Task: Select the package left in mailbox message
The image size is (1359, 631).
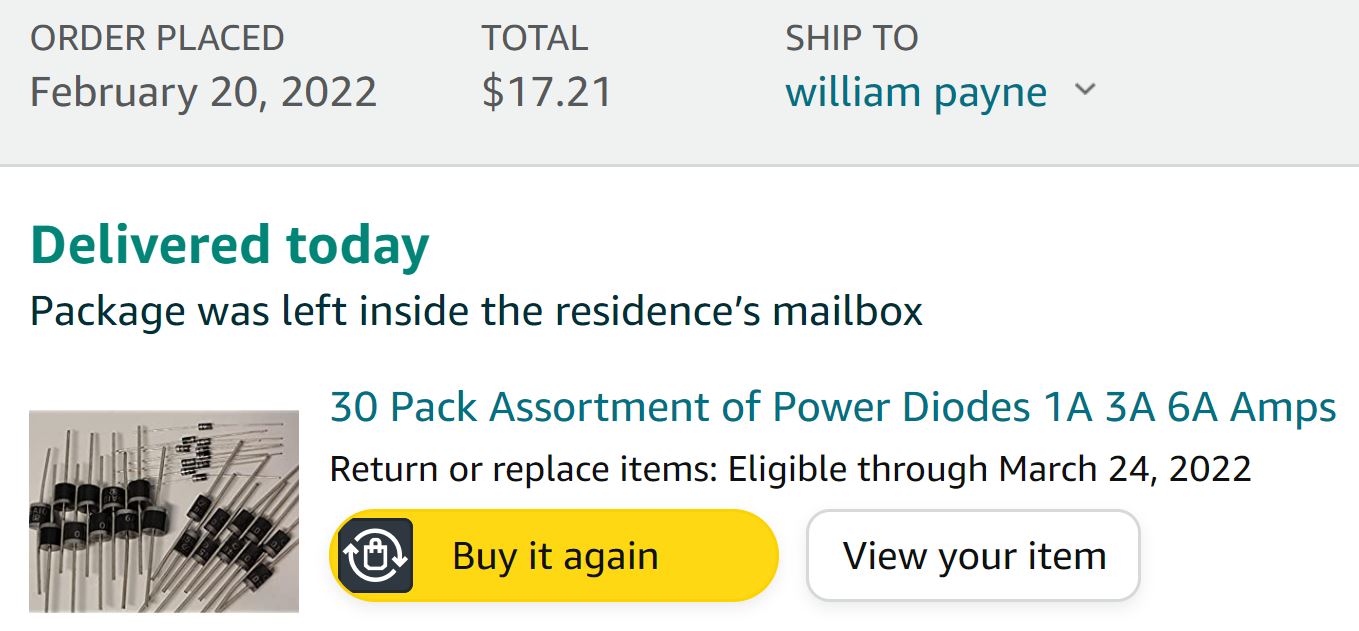Action: (476, 311)
